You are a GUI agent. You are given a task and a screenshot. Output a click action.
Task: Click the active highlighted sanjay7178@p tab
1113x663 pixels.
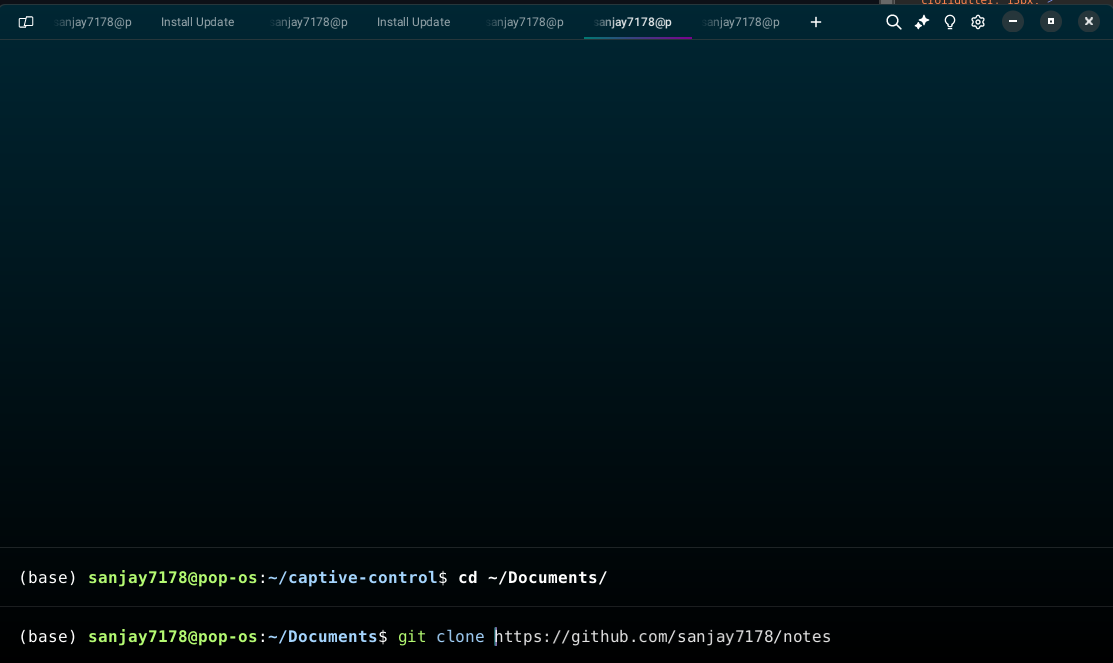tap(634, 22)
